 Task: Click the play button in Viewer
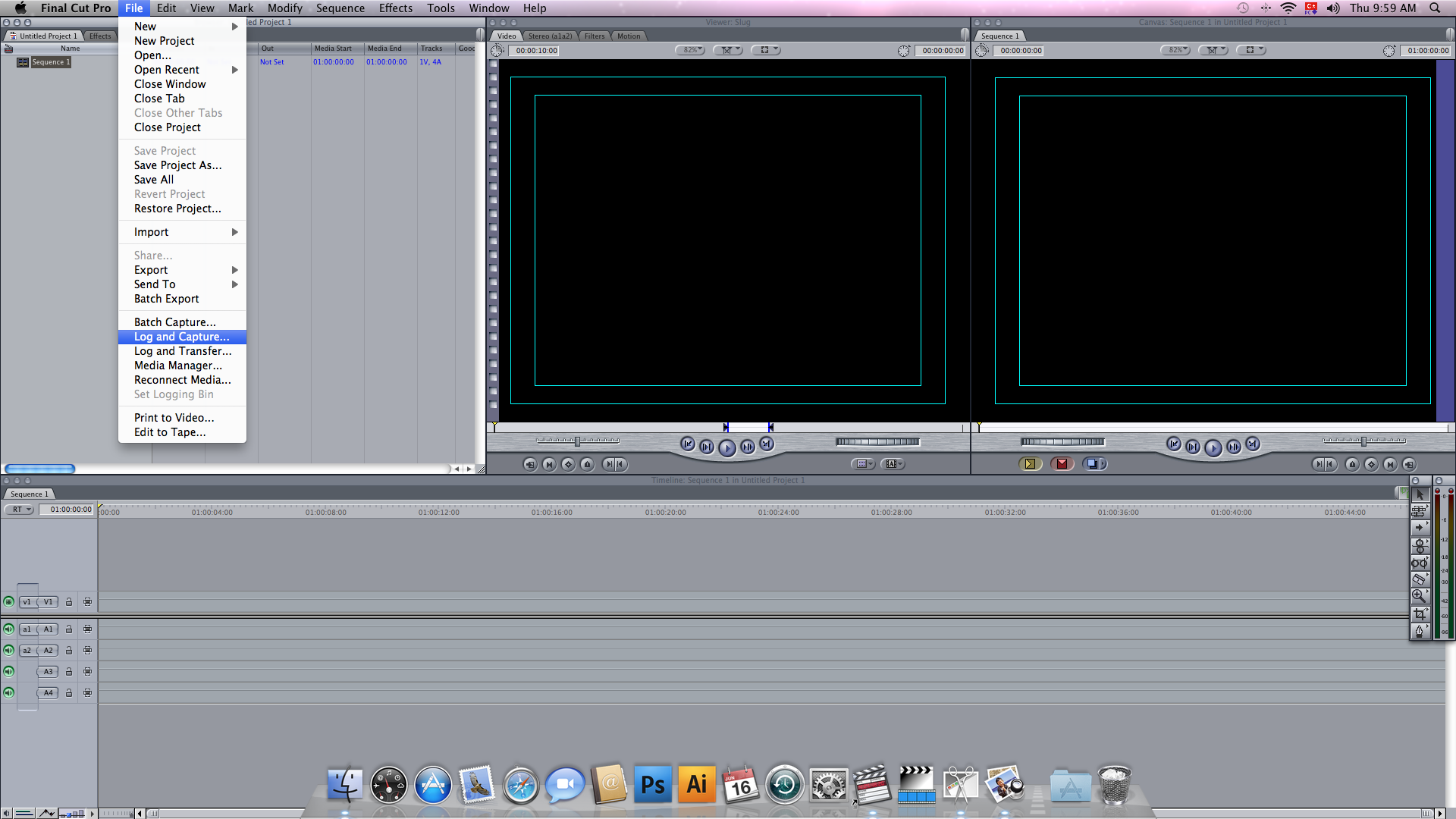pos(728,445)
